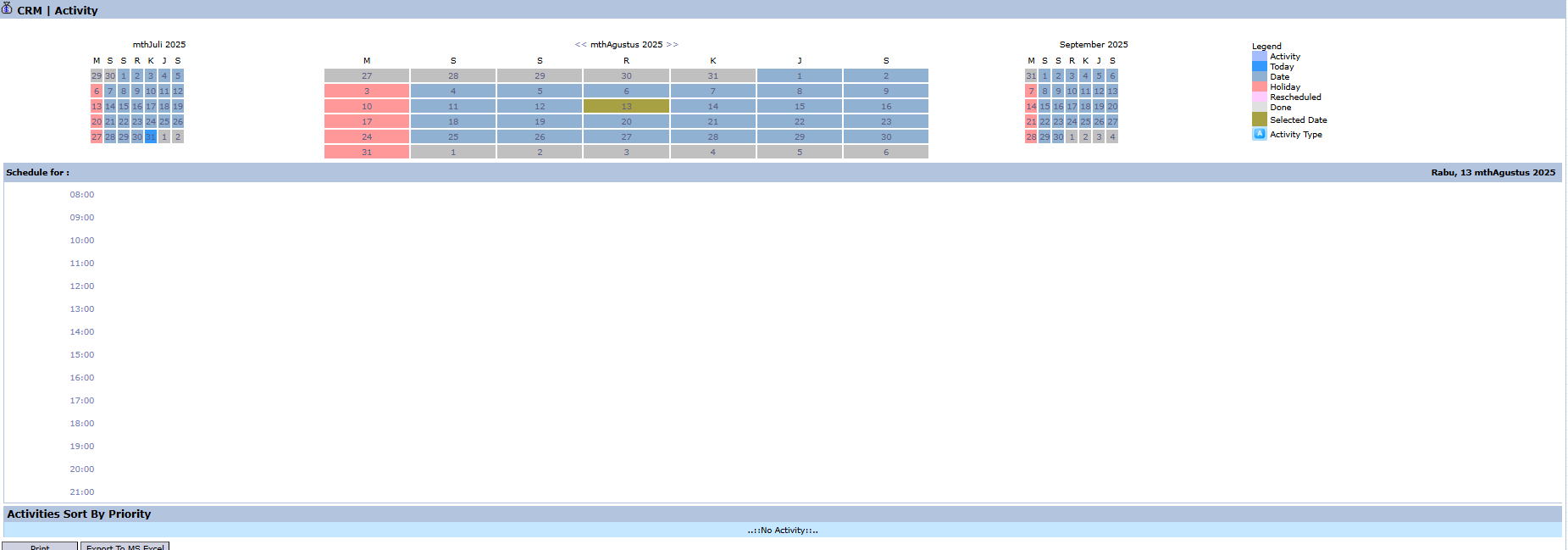Click the Activity Type legend icon
This screenshot has width=1568, height=550.
click(x=1259, y=134)
